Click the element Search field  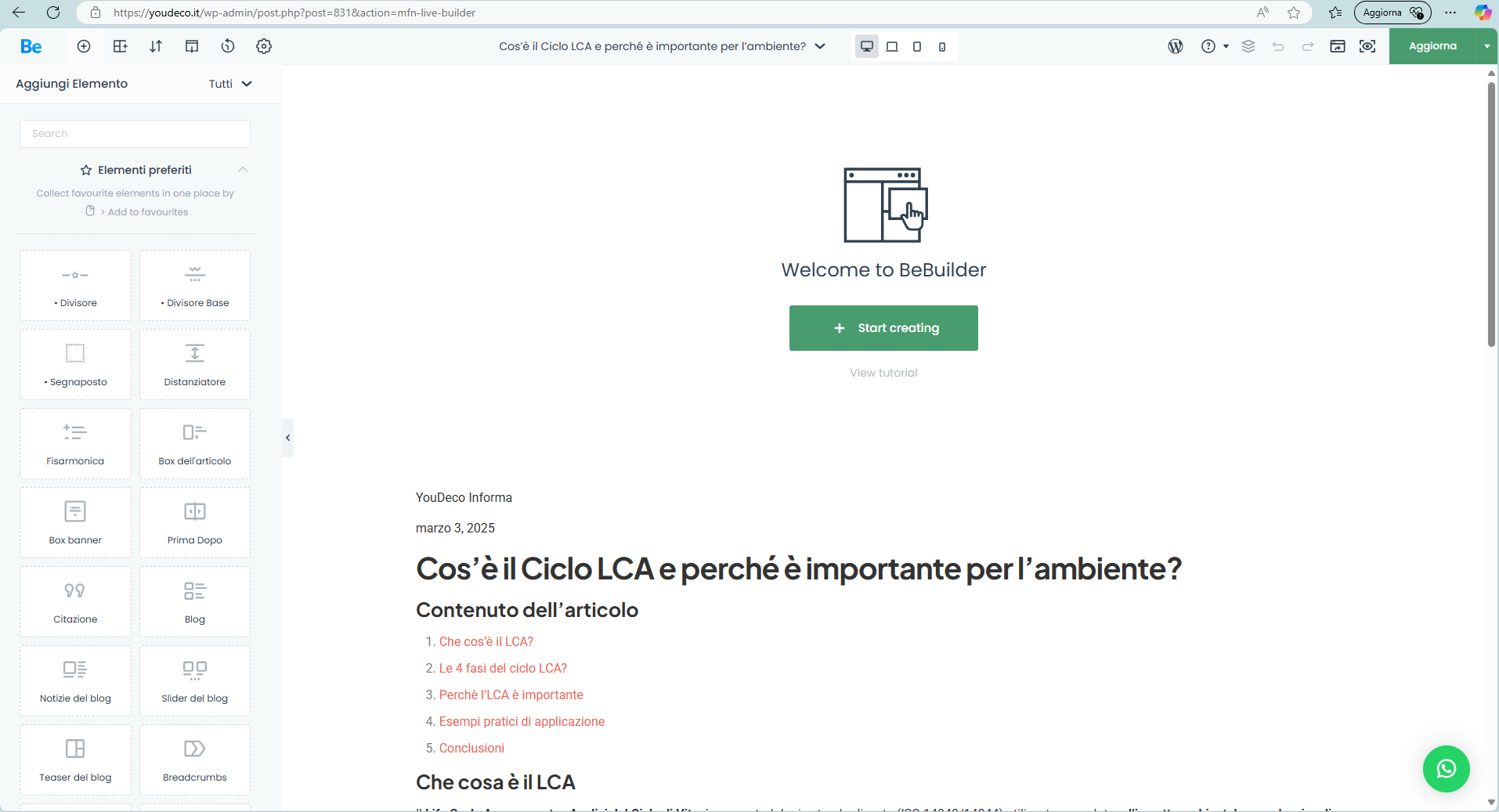pos(135,134)
